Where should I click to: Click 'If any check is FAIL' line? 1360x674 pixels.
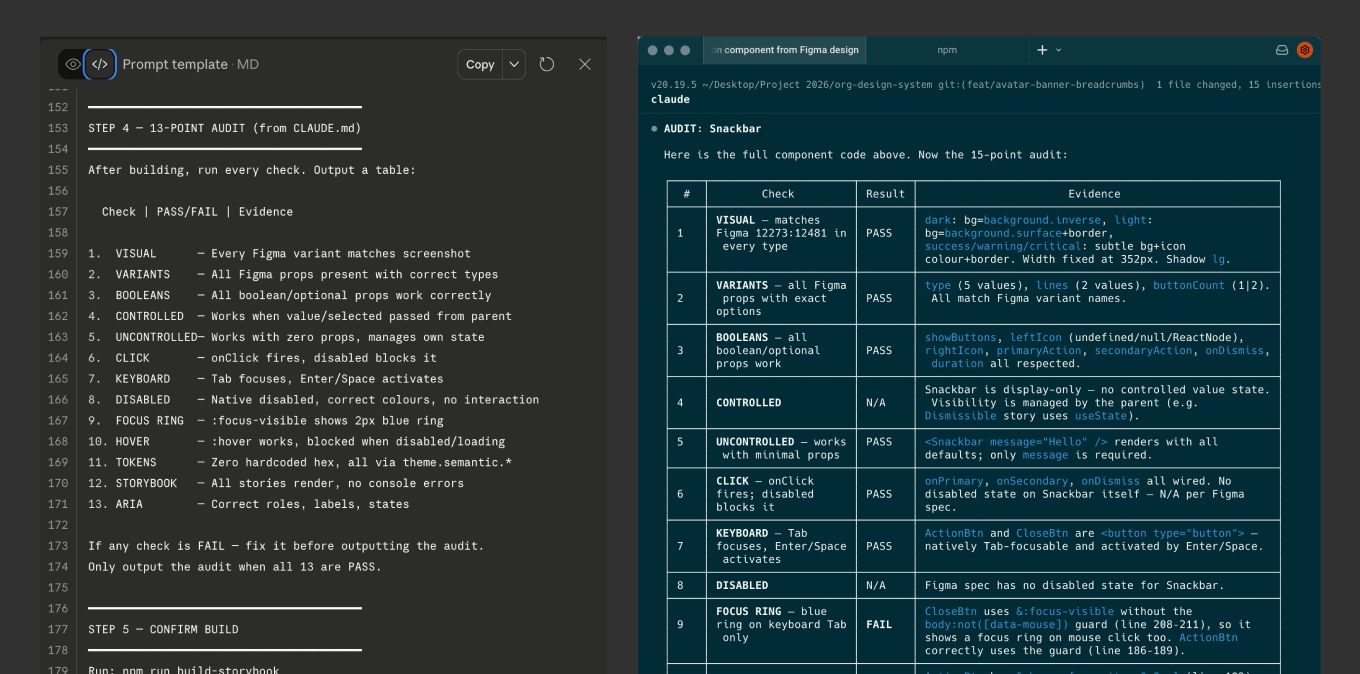(286, 546)
